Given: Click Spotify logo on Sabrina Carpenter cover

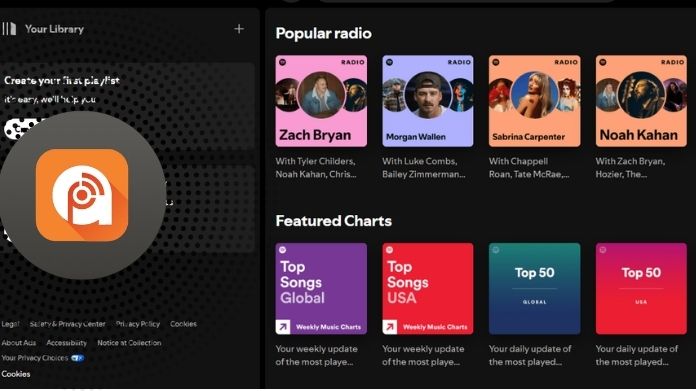Looking at the screenshot, I should coord(496,62).
